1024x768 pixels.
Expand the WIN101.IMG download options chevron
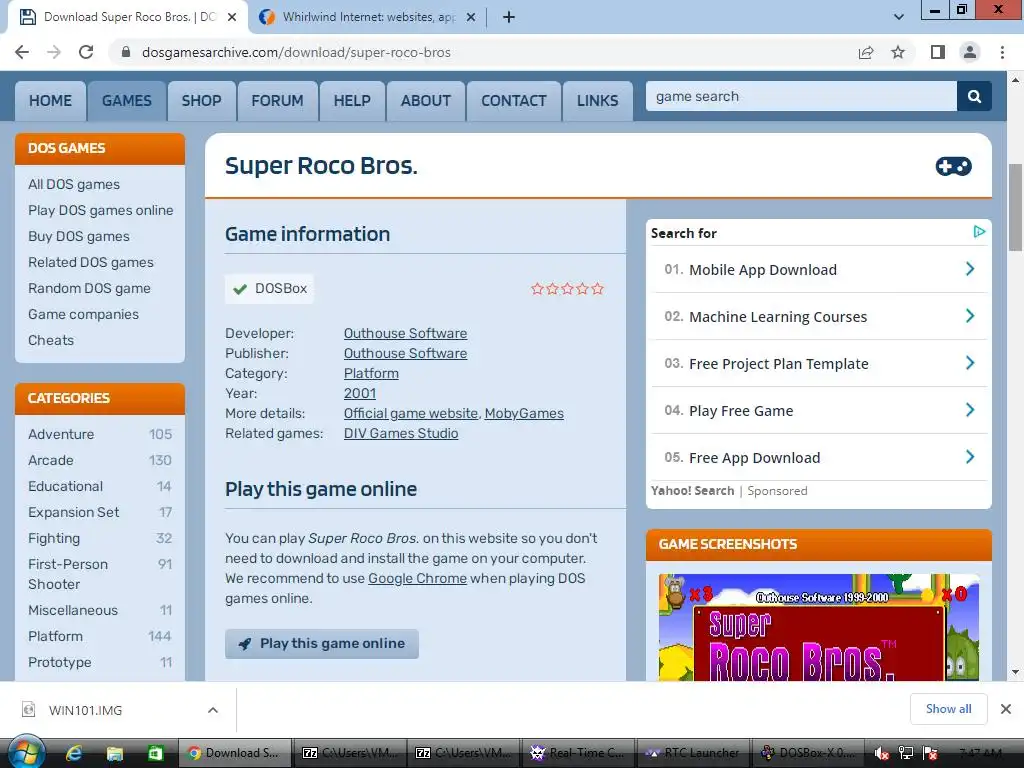click(213, 710)
